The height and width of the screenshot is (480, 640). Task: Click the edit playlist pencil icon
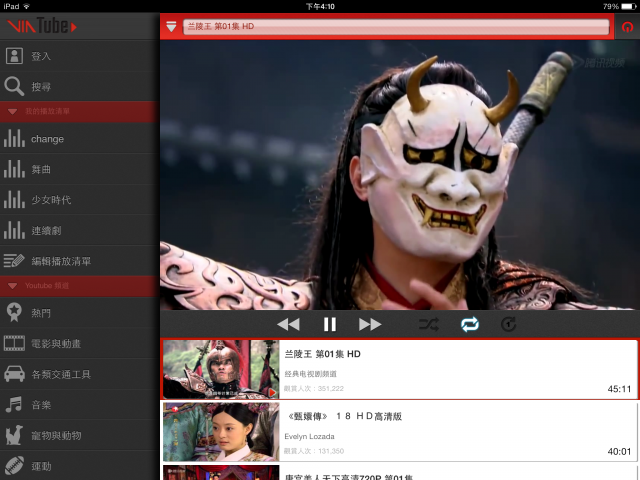click(14, 260)
